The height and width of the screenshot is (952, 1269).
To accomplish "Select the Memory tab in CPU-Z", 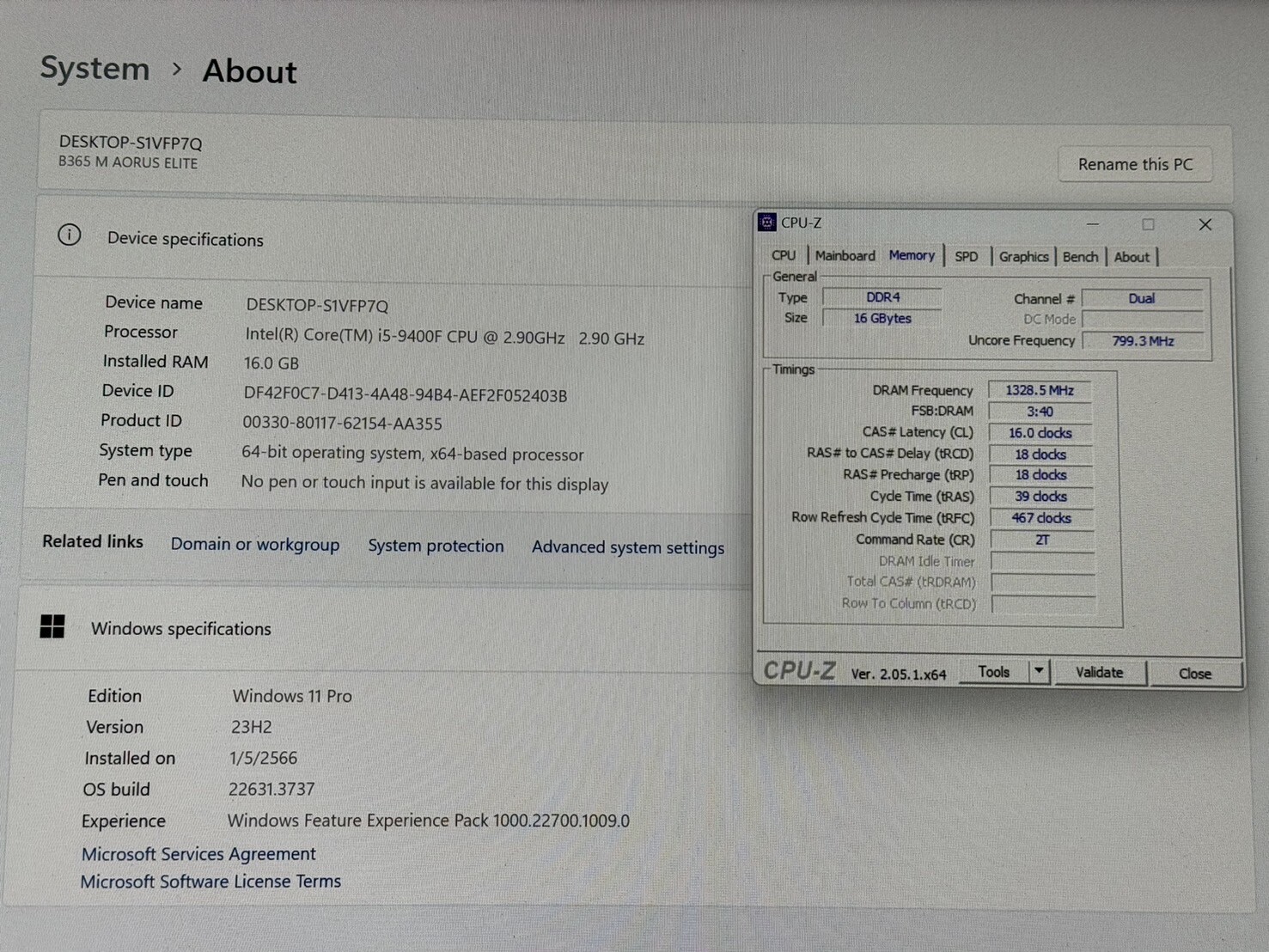I will 912,255.
